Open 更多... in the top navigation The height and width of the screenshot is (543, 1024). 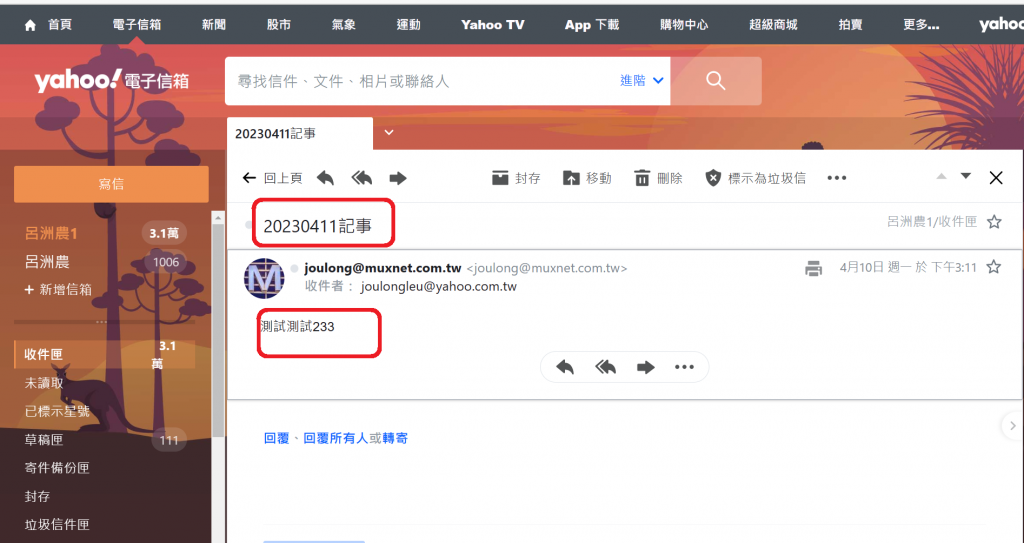(921, 25)
